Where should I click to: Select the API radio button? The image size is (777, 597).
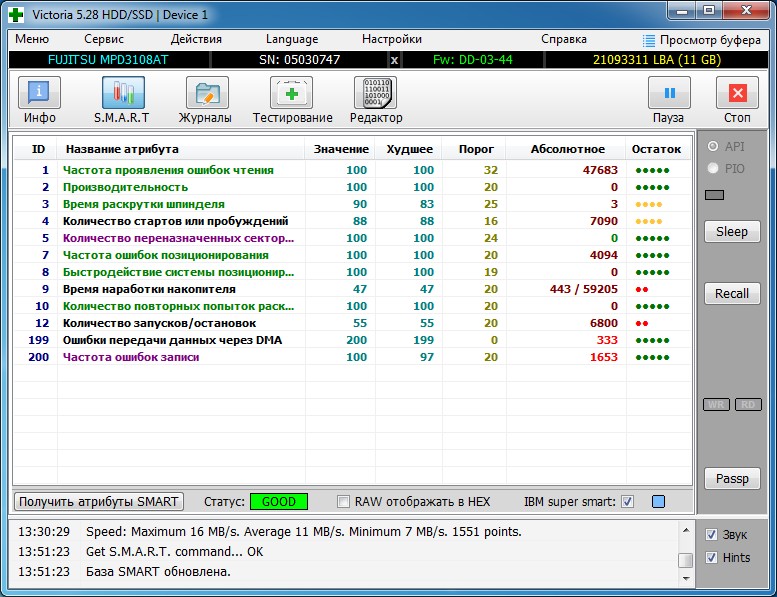pyautogui.click(x=713, y=146)
